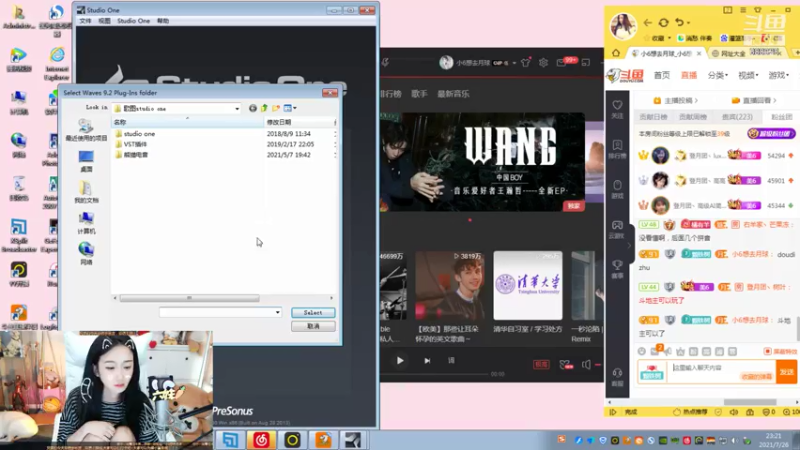The image size is (800, 450).
Task: Switch to 歌手 tab in music player
Action: pos(419,94)
